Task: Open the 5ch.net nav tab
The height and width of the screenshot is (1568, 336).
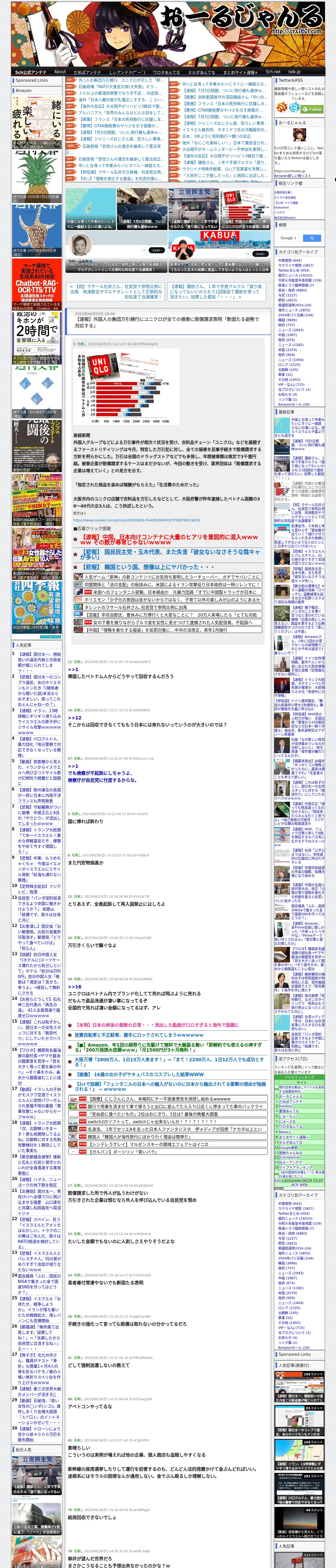Action: [x=273, y=72]
